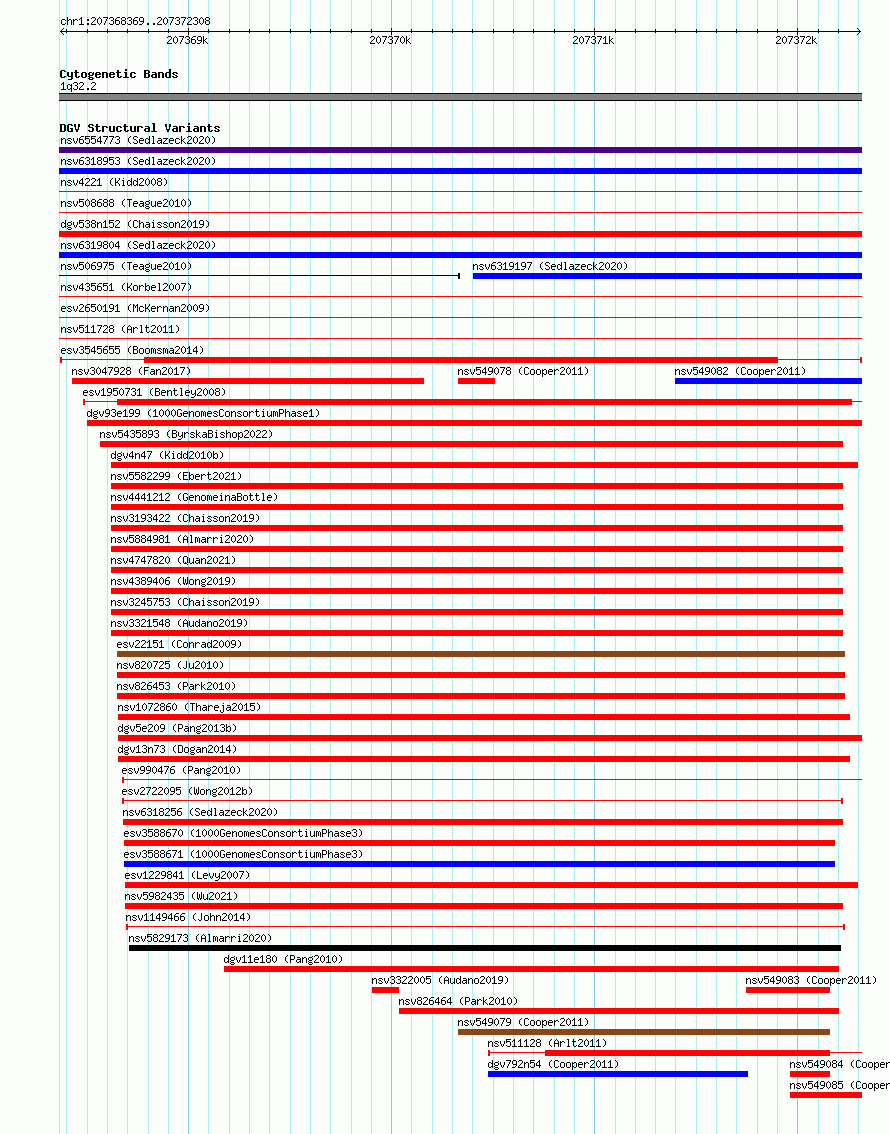This screenshot has width=890, height=1134.
Task: Select esv990476 (Pang2010) label
Action: pos(181,770)
